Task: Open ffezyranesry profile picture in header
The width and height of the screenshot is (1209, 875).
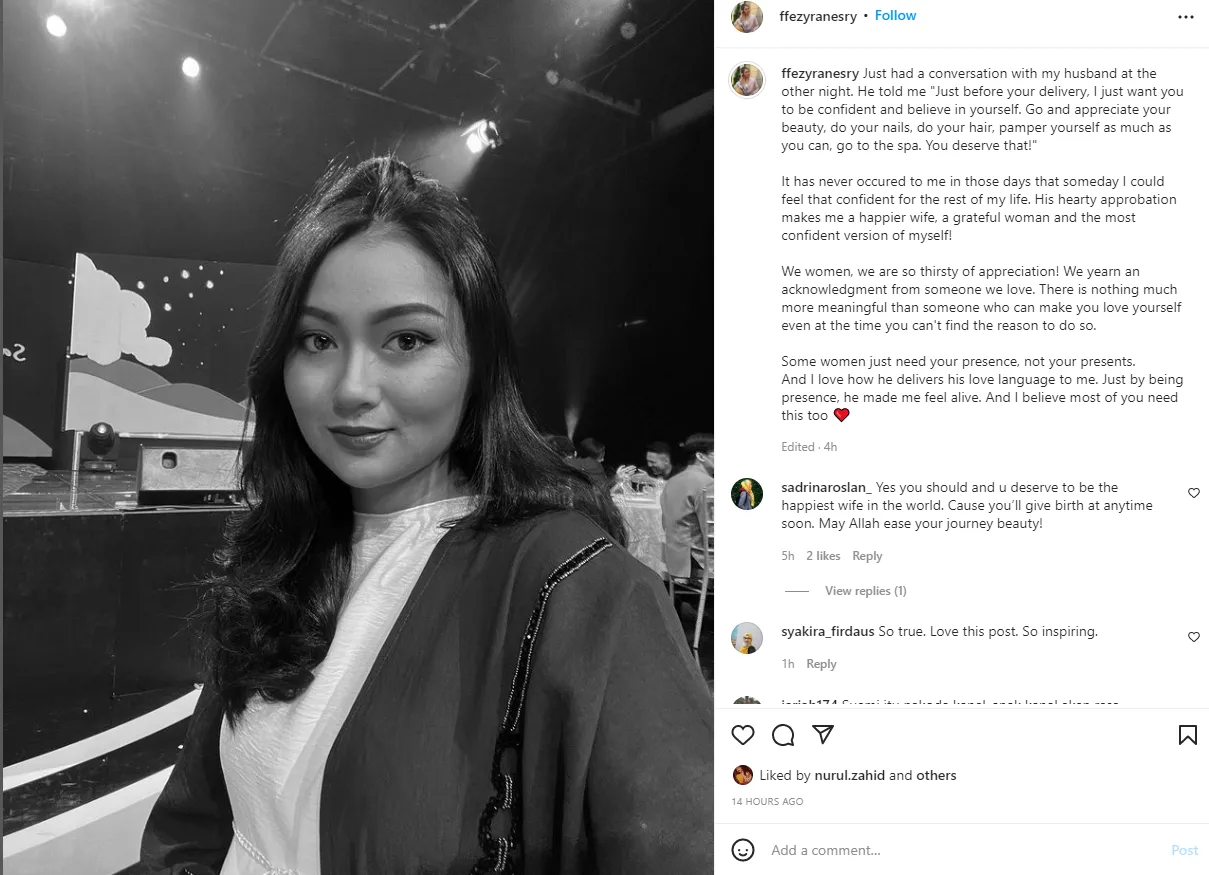Action: 747,17
